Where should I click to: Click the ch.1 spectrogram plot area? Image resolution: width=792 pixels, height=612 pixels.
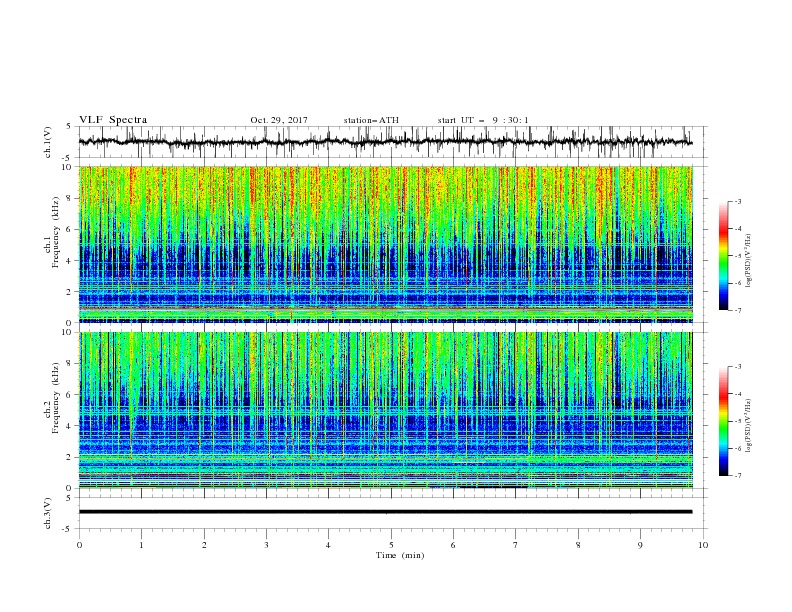click(386, 244)
